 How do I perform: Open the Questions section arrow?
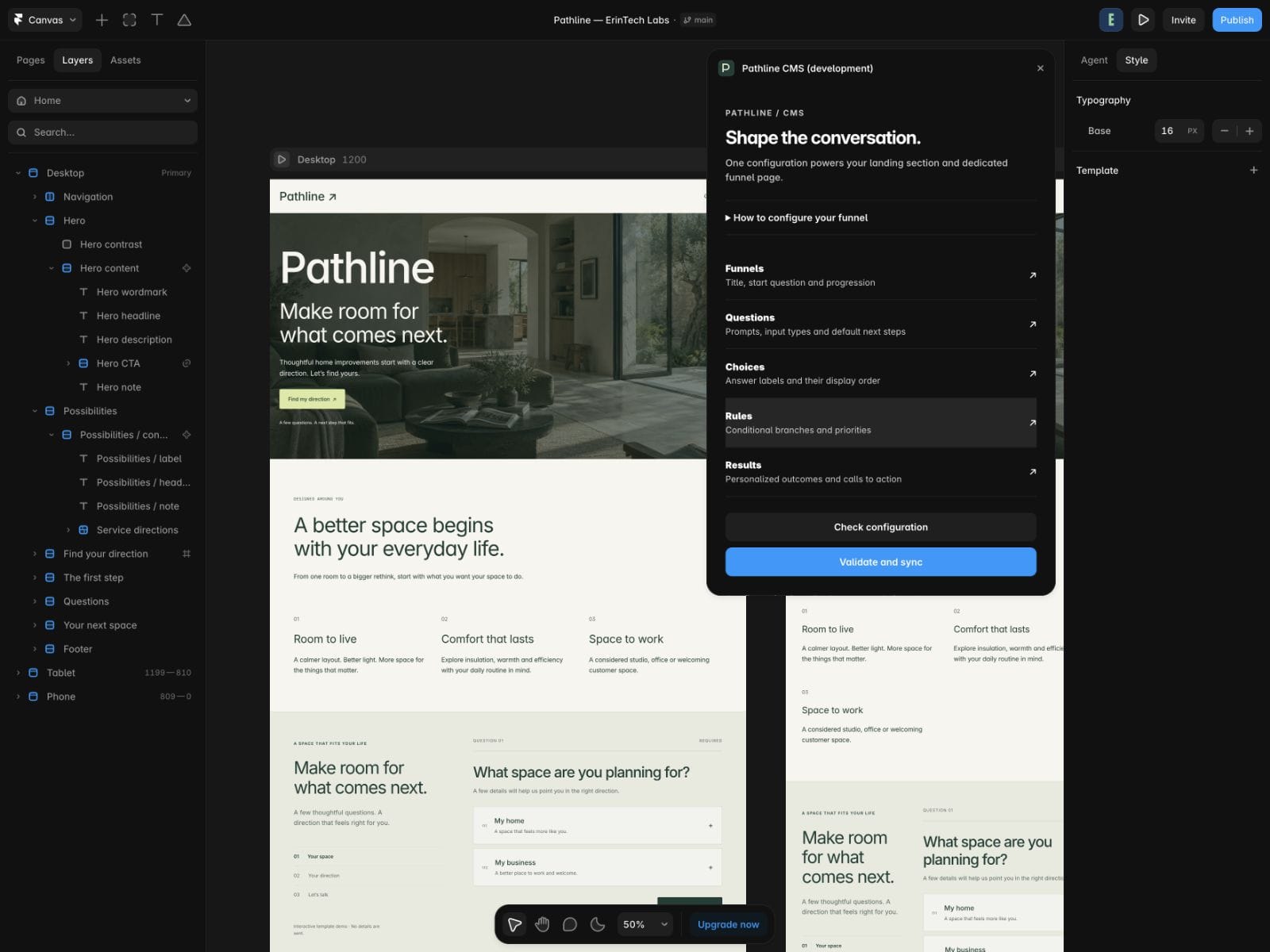[1033, 324]
